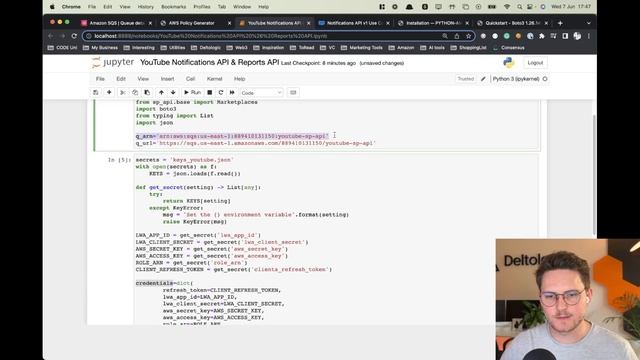Close the AWS Policy Generator tab
This screenshot has height=360, width=640.
coord(229,23)
